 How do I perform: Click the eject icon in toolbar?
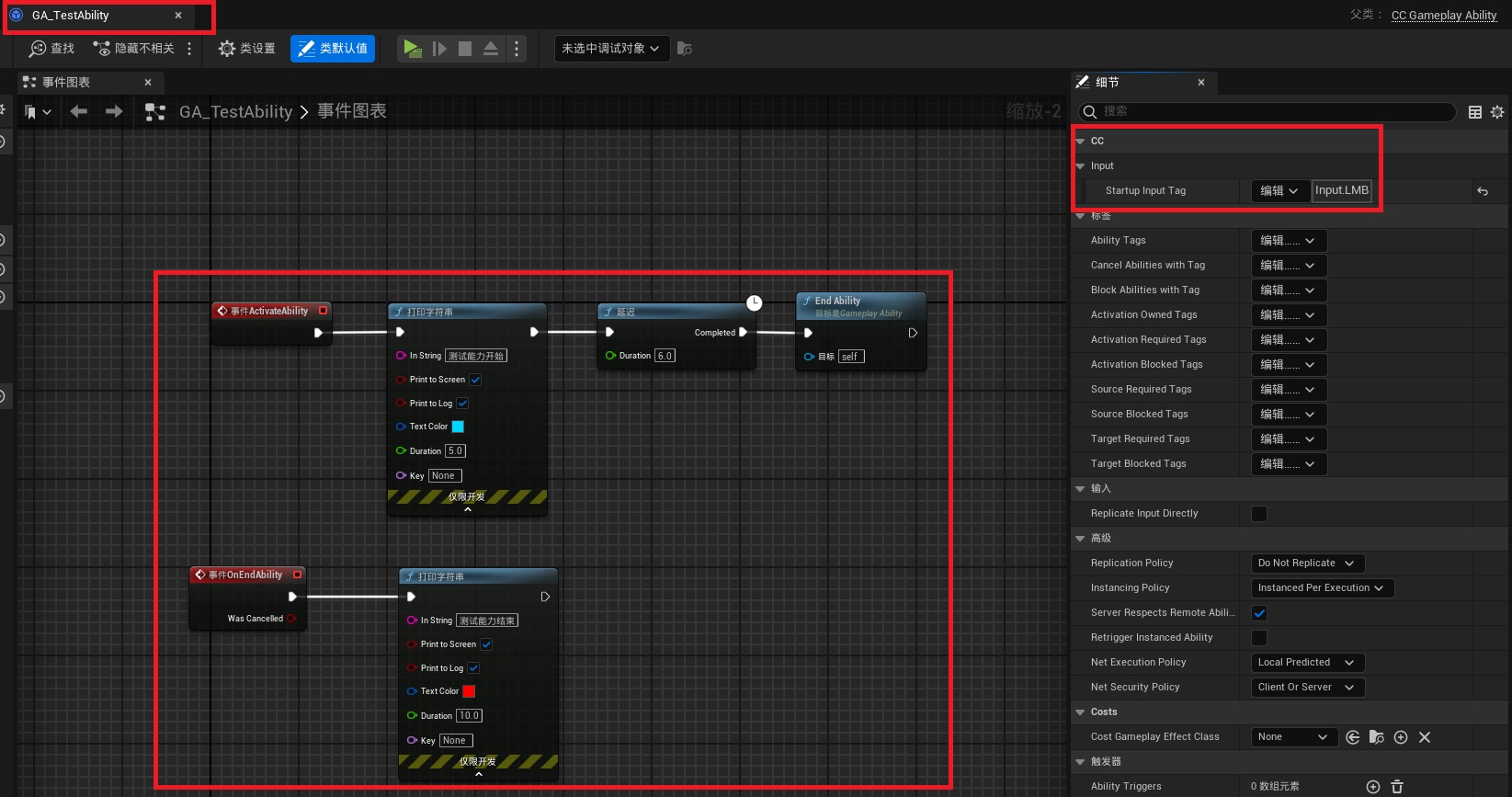491,49
